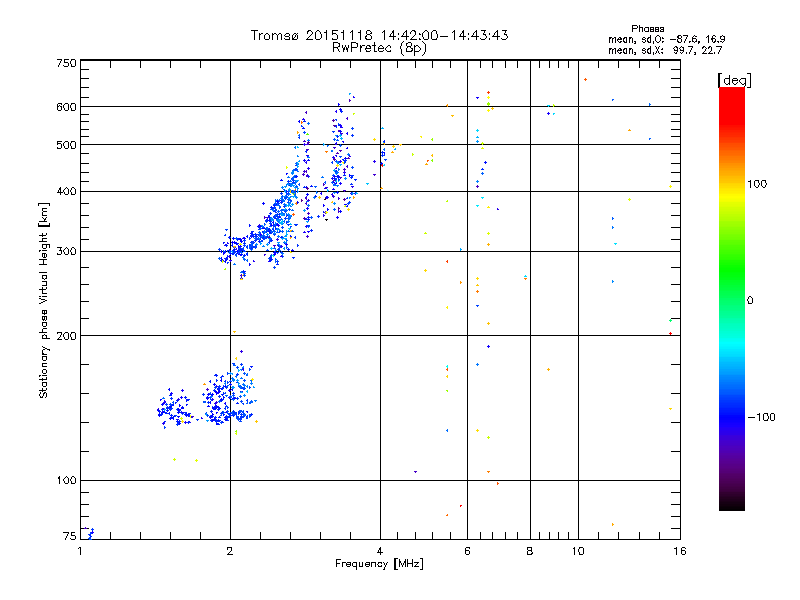Click colorbar tick label '-100'
This screenshot has width=800, height=600.
click(x=761, y=417)
